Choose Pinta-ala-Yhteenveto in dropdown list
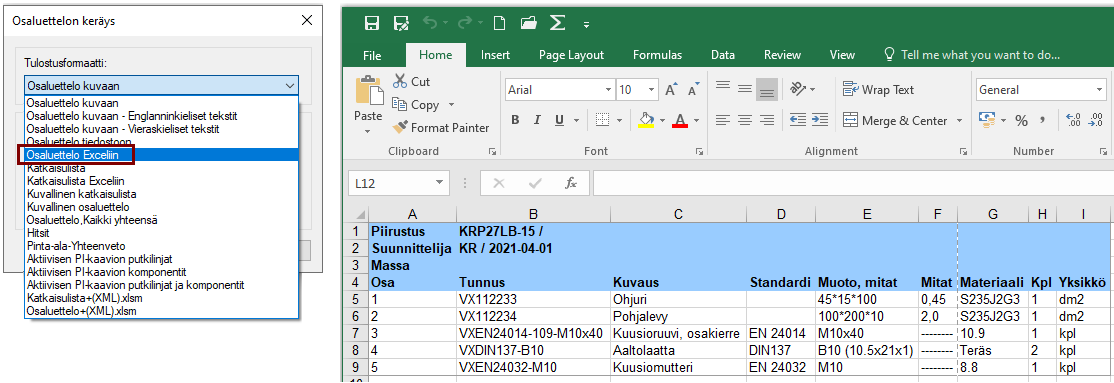 (161, 246)
